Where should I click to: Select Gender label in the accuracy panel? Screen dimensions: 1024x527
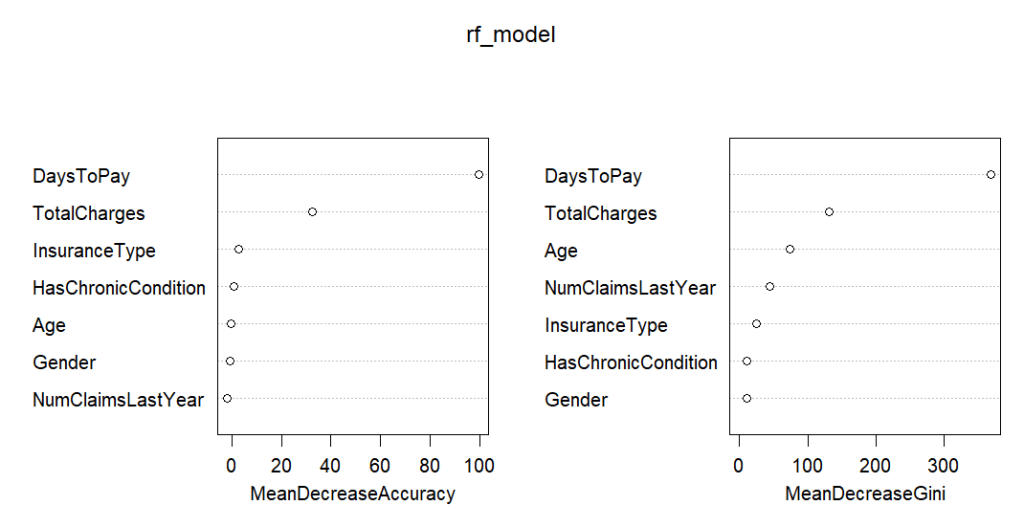point(64,362)
